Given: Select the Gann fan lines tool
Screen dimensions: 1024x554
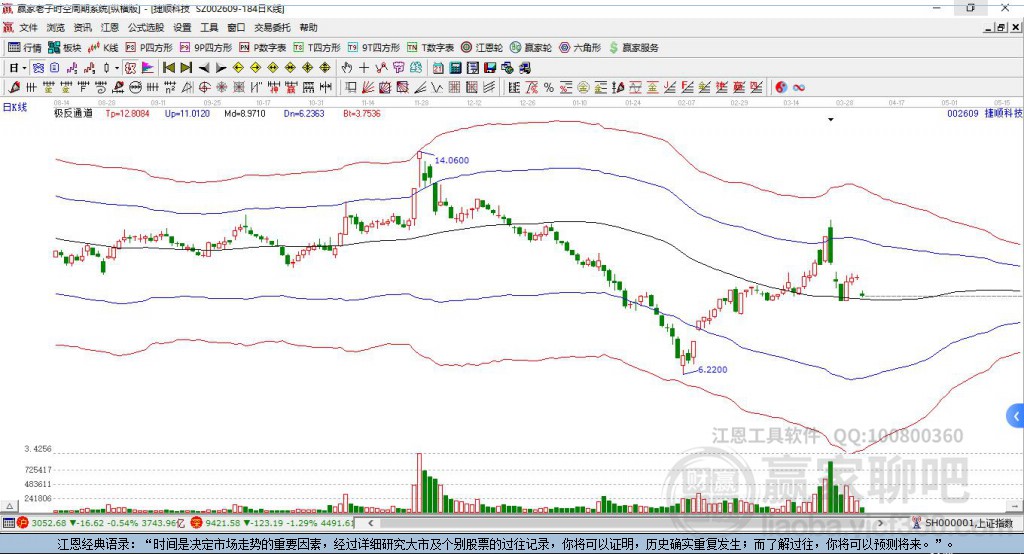Looking at the screenshot, I should pos(368,88).
